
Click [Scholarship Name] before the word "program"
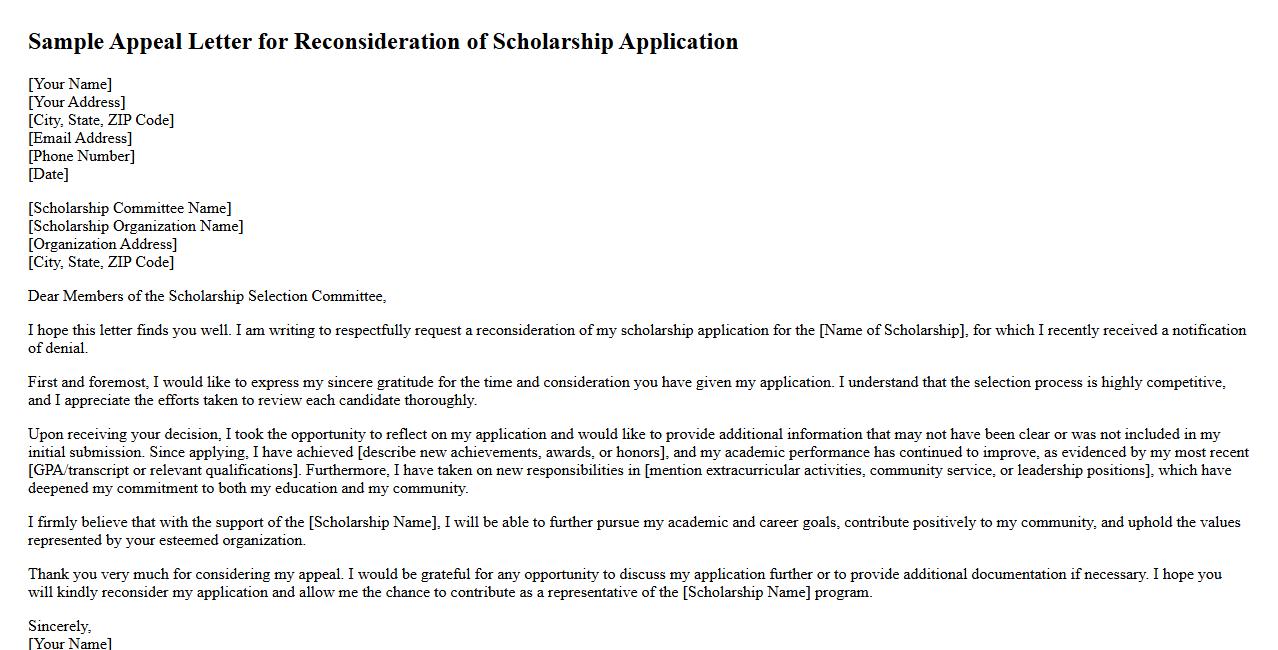746,592
